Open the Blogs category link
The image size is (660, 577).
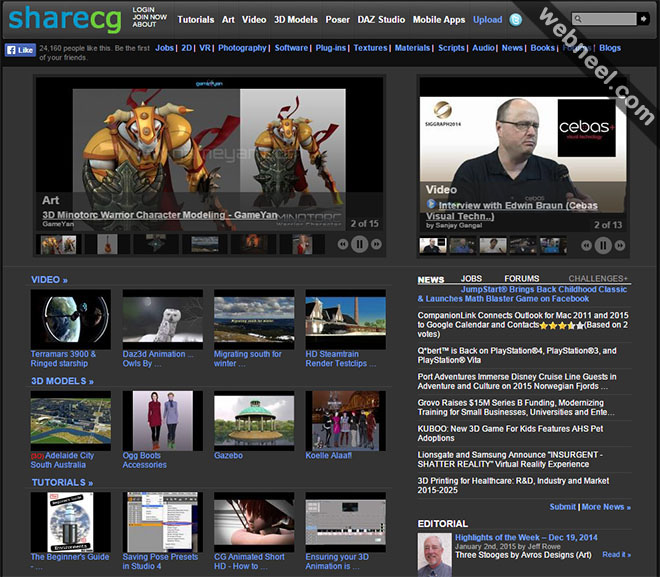pyautogui.click(x=610, y=48)
